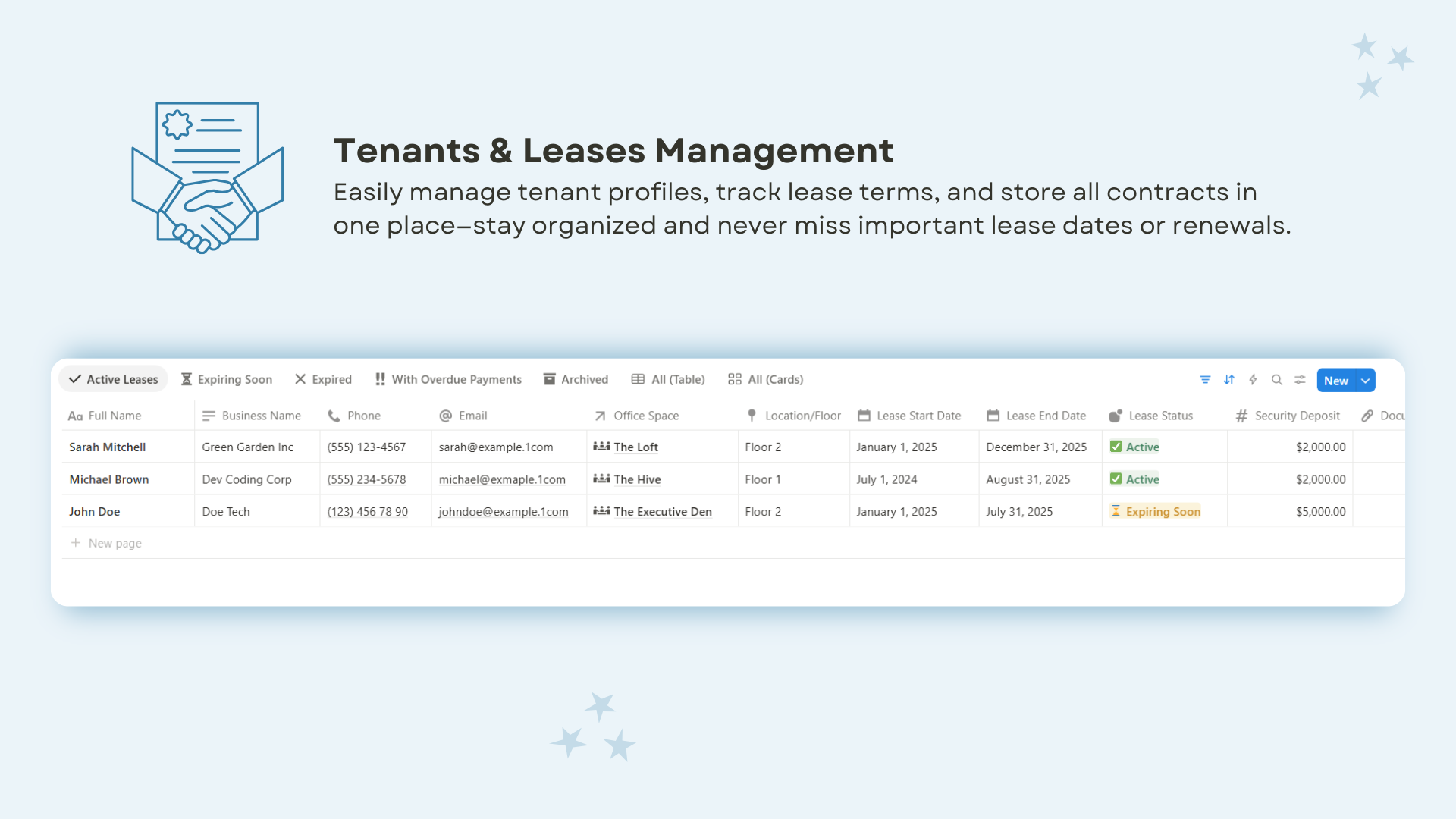Select the Location/Floor column header
This screenshot has width=1456, height=819.
click(794, 416)
